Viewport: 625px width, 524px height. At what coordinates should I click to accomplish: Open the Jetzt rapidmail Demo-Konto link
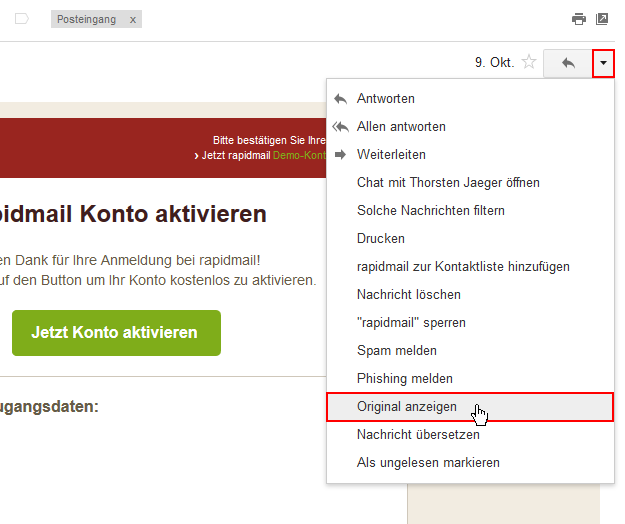tap(260, 155)
